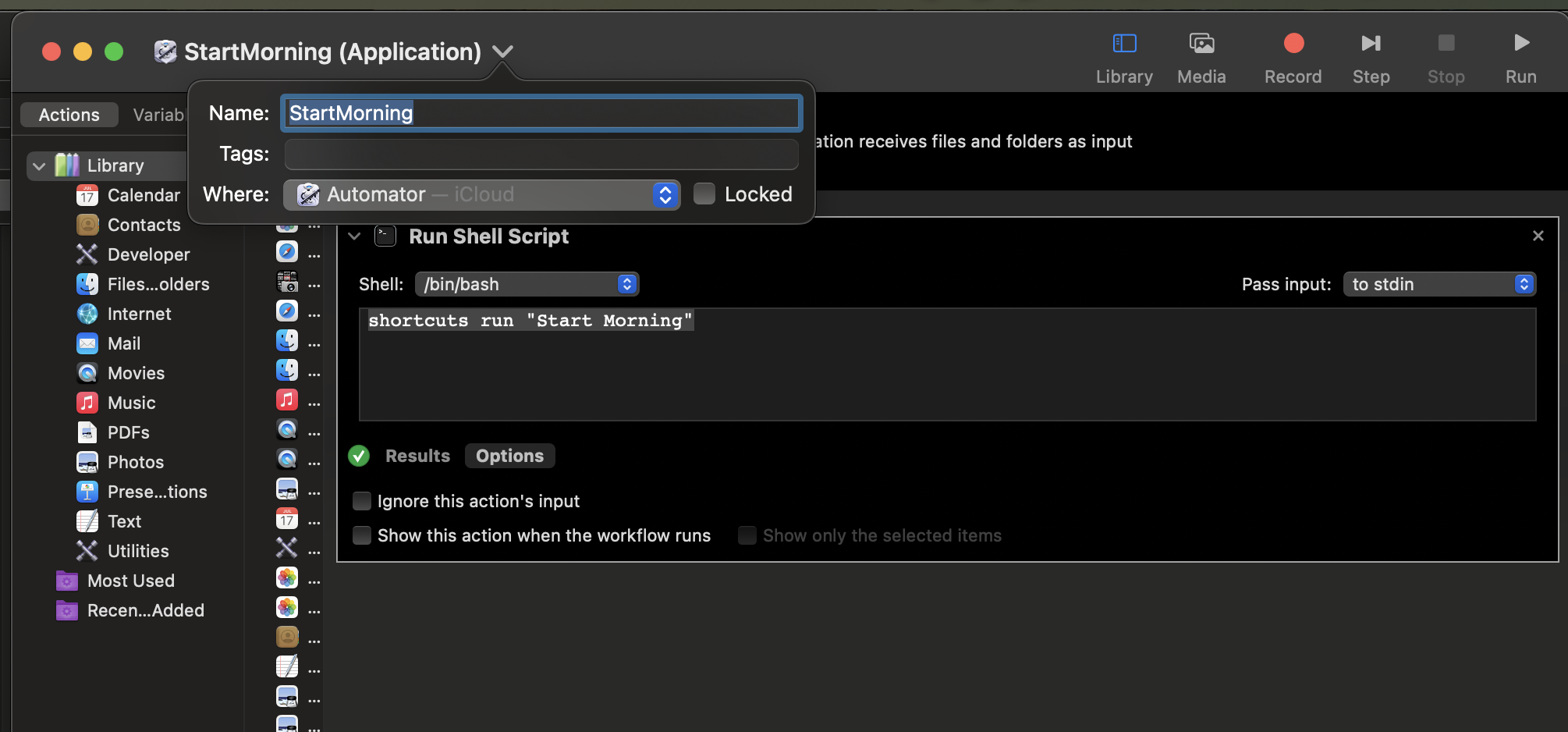Toggle the Library panel toolbar icon
The image size is (1568, 732).
pyautogui.click(x=1124, y=44)
